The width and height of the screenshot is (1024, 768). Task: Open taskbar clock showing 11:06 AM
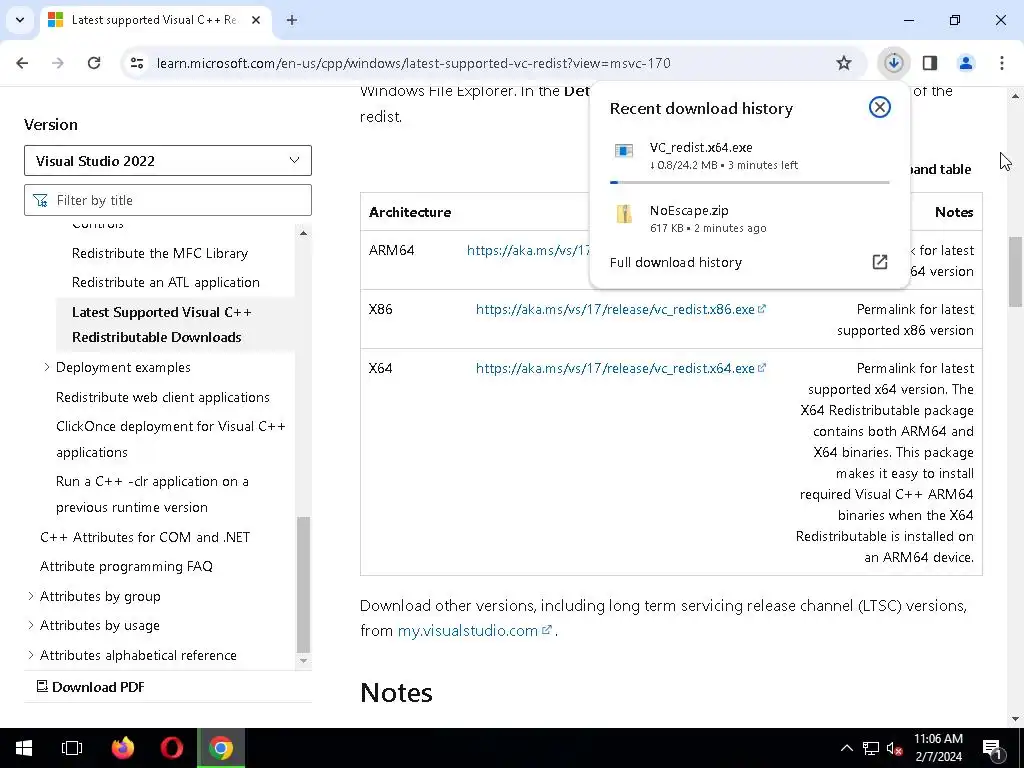tap(938, 748)
